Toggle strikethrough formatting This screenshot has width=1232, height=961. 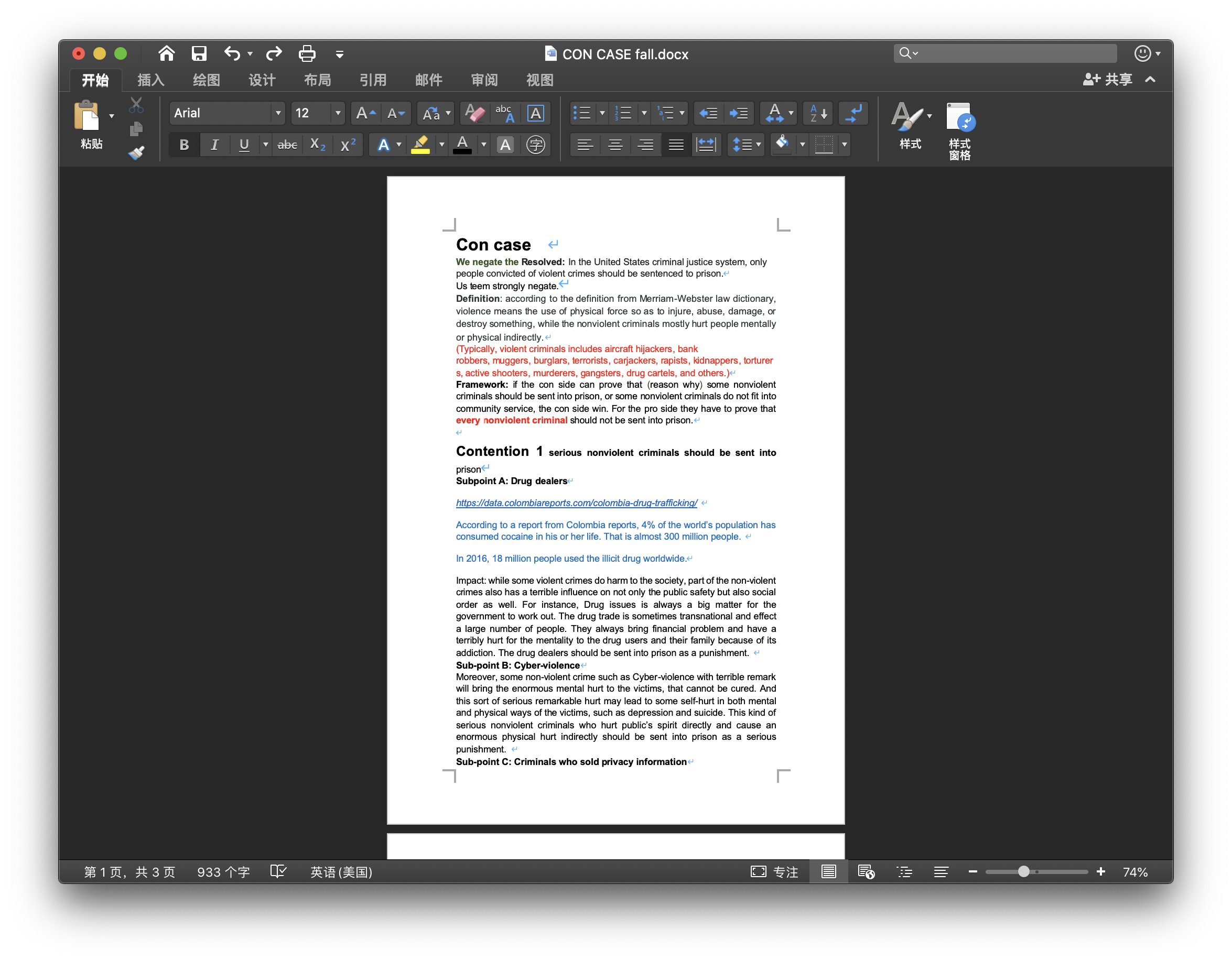[287, 145]
